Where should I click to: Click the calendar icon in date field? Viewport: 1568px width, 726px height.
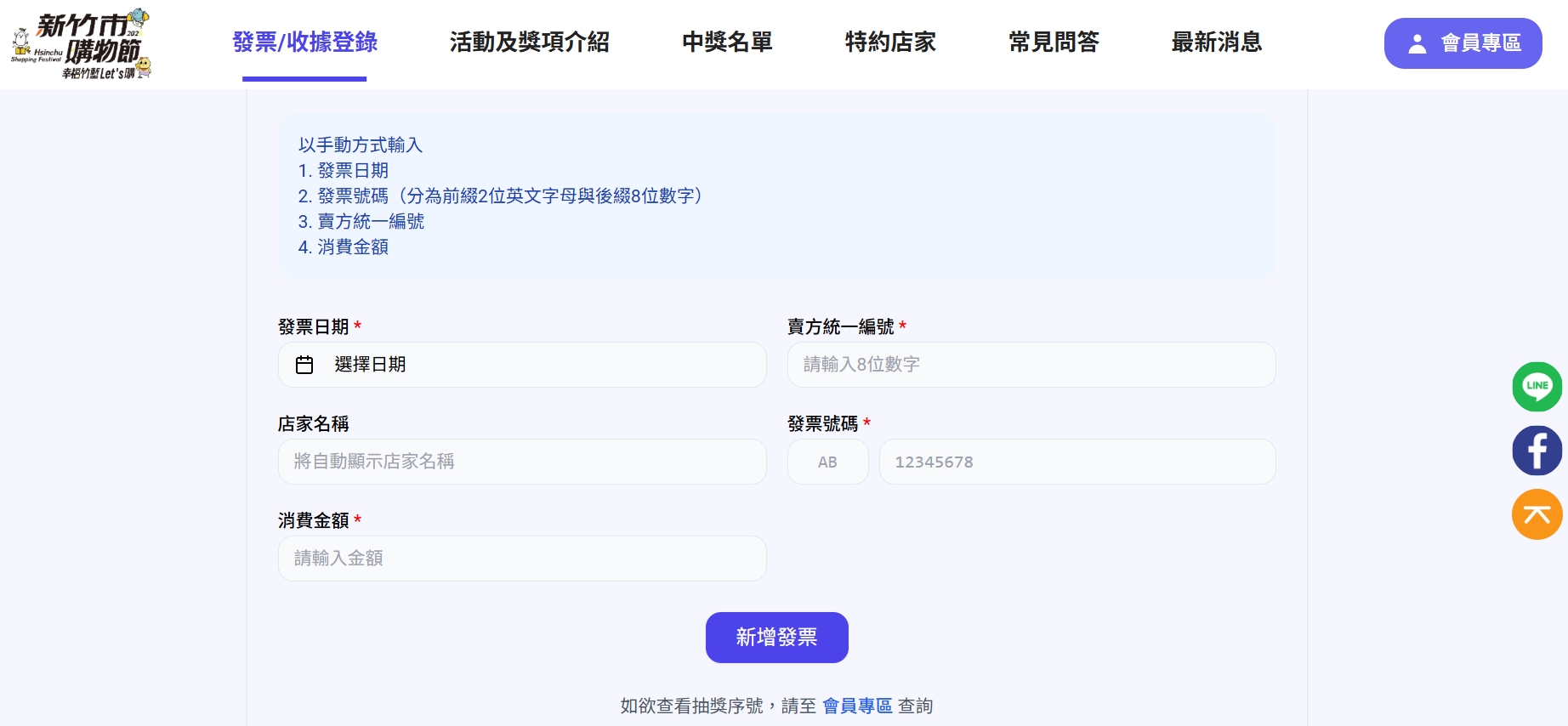[x=304, y=365]
